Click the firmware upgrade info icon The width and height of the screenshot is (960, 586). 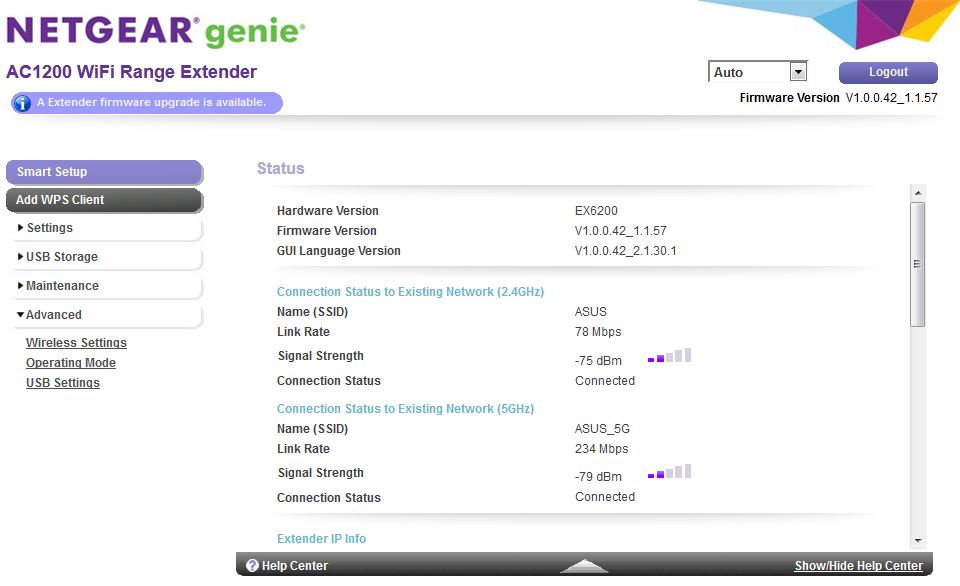(x=21, y=103)
